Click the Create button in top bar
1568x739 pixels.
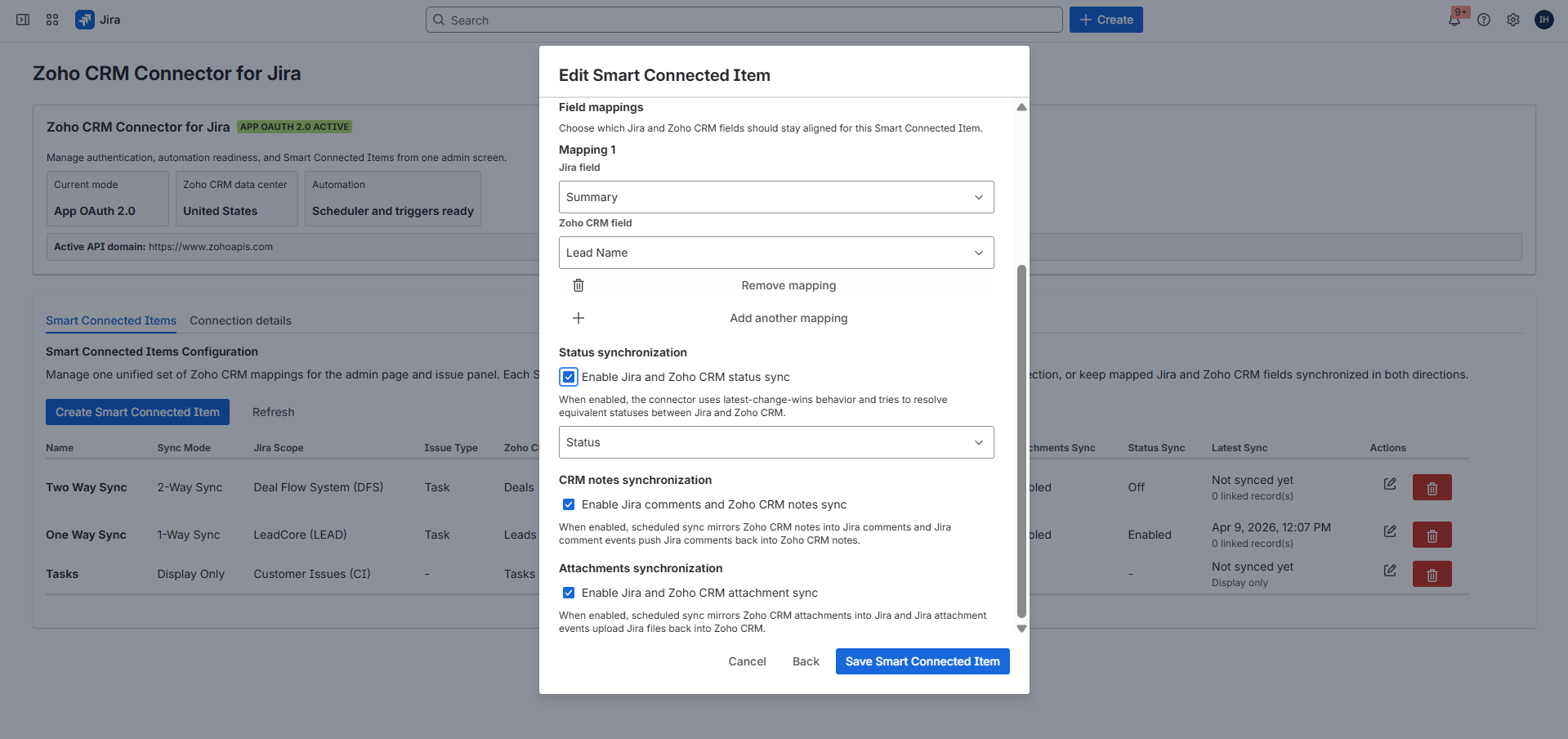(x=1106, y=20)
